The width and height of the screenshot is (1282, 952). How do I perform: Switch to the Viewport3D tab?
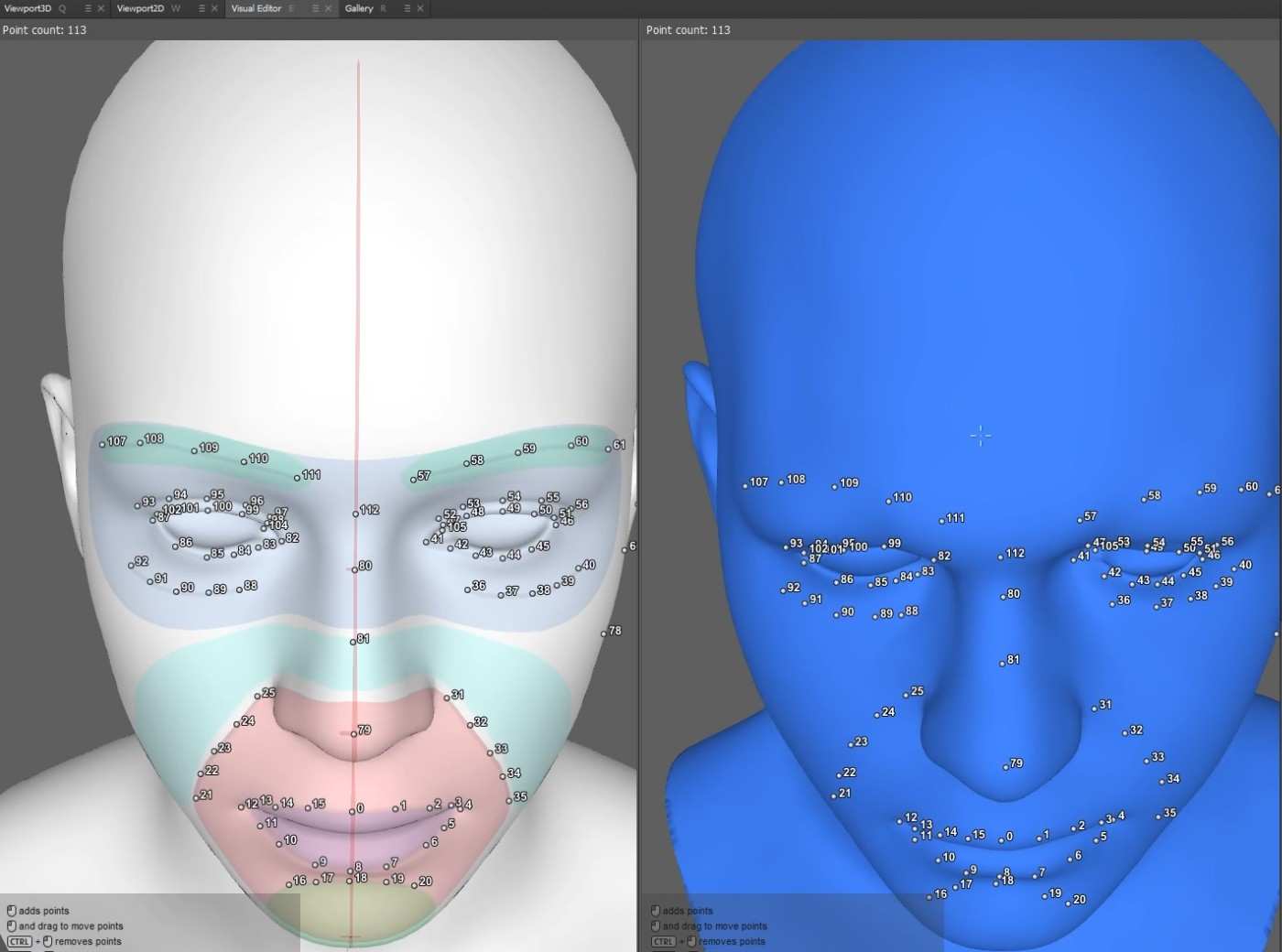click(x=27, y=8)
